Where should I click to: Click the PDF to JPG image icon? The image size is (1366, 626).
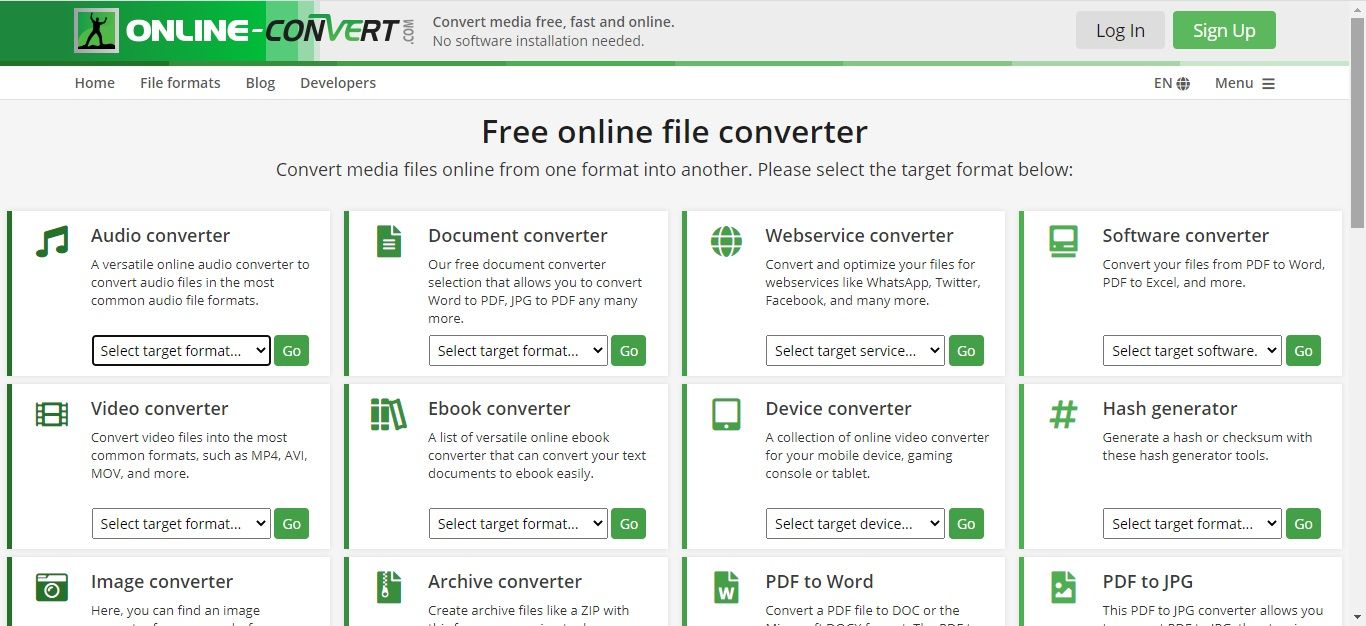tap(1063, 587)
